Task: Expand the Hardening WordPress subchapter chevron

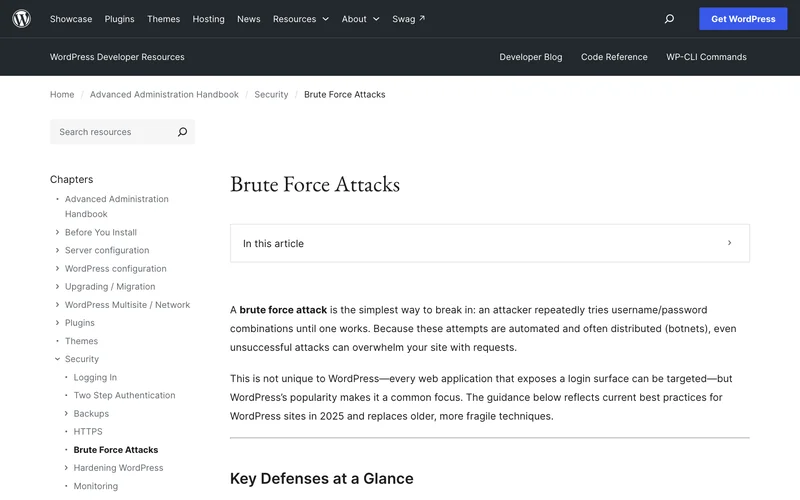Action: coord(66,467)
